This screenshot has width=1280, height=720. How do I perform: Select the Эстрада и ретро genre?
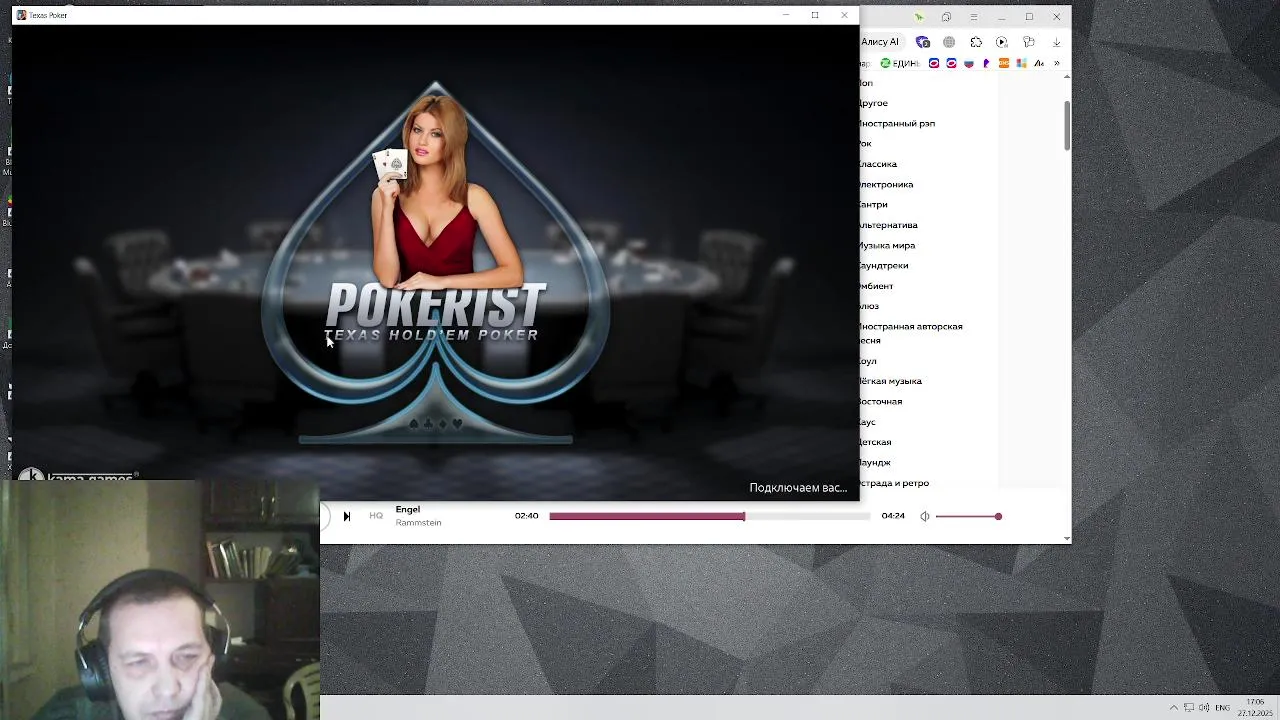point(895,483)
